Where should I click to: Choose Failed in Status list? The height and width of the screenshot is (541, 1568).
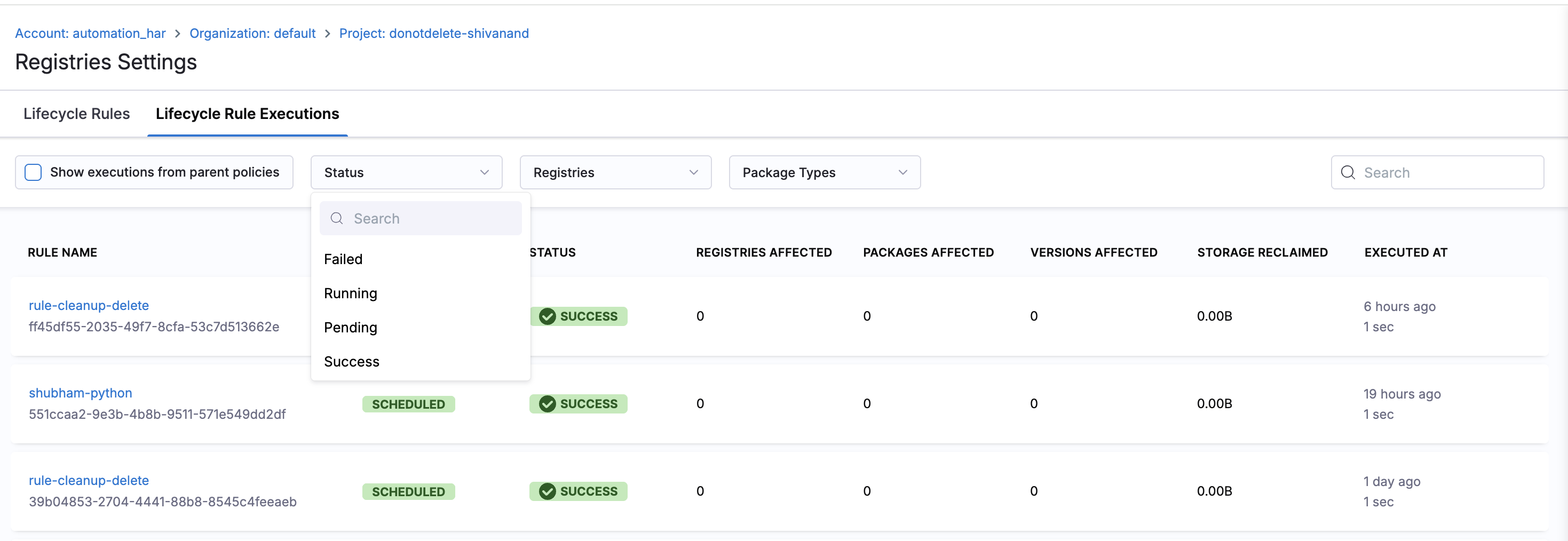click(420, 259)
